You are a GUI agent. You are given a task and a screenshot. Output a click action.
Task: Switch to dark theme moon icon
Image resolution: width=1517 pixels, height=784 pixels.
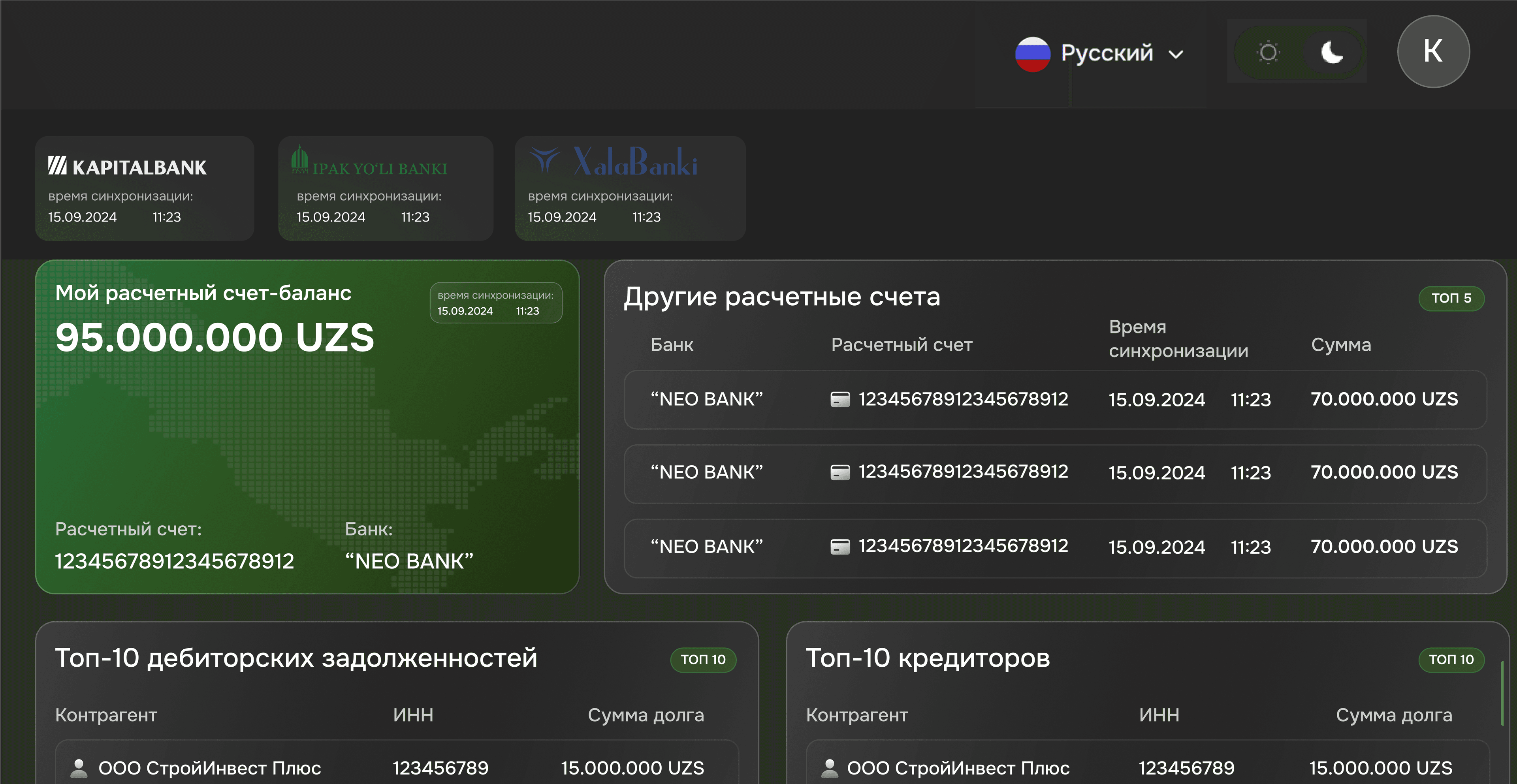[x=1331, y=53]
